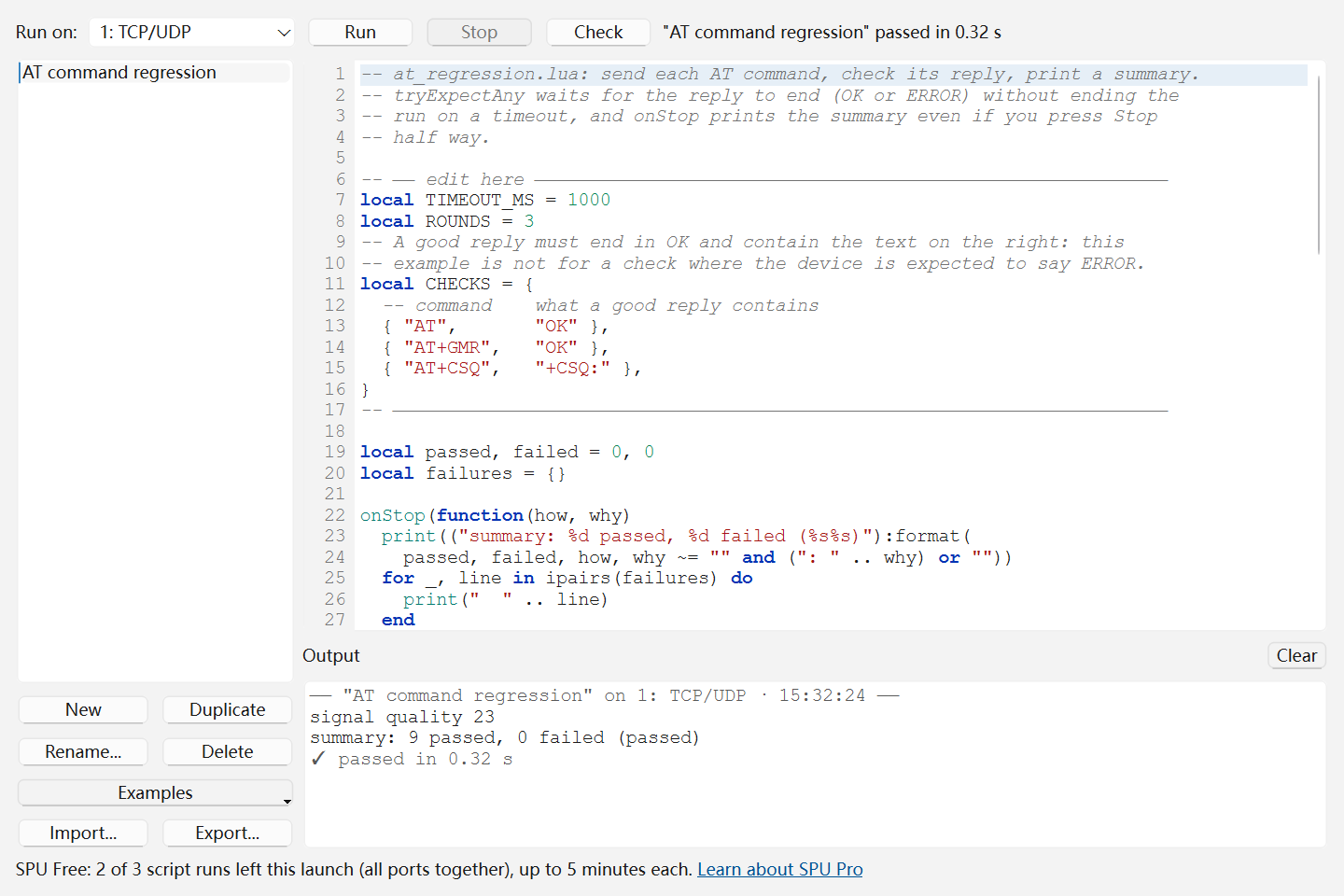The image size is (1344, 896).
Task: Delete the selected script
Action: point(227,751)
